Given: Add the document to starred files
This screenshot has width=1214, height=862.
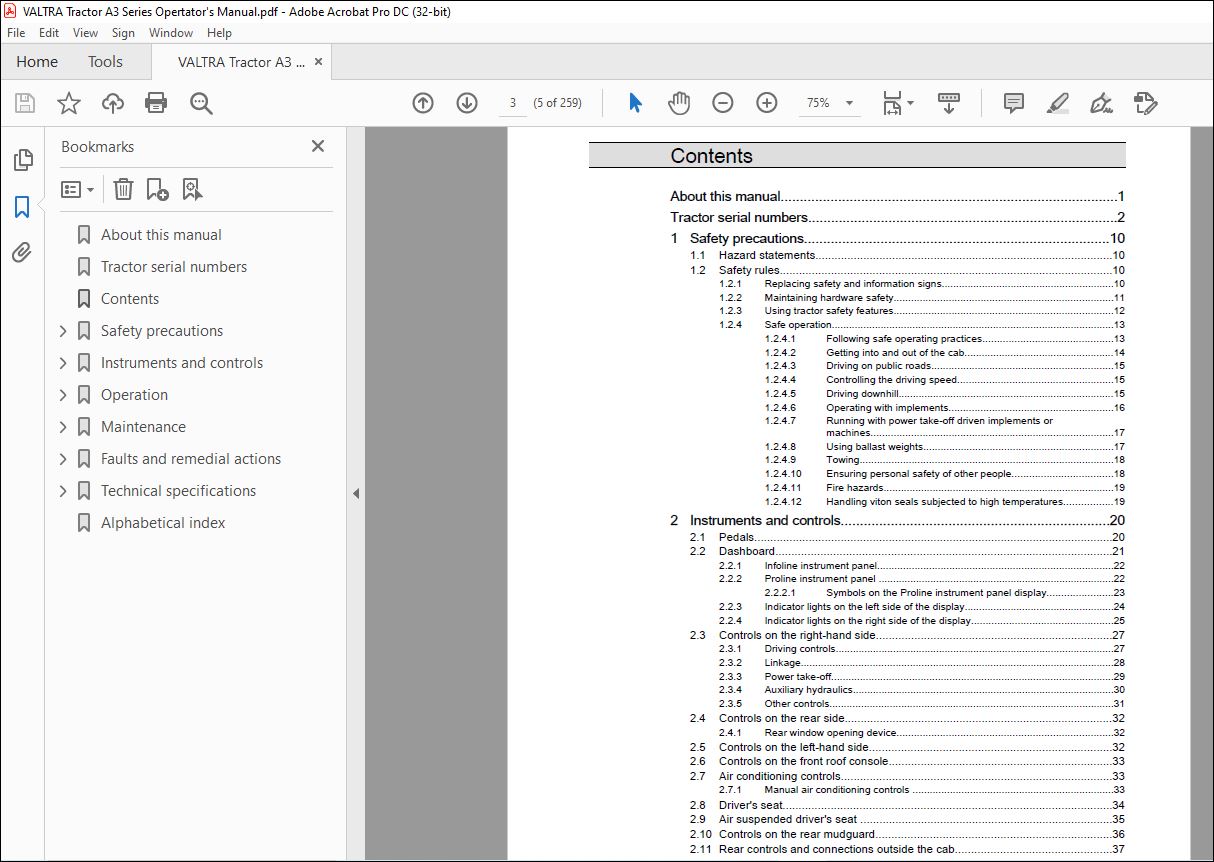Looking at the screenshot, I should click(69, 103).
